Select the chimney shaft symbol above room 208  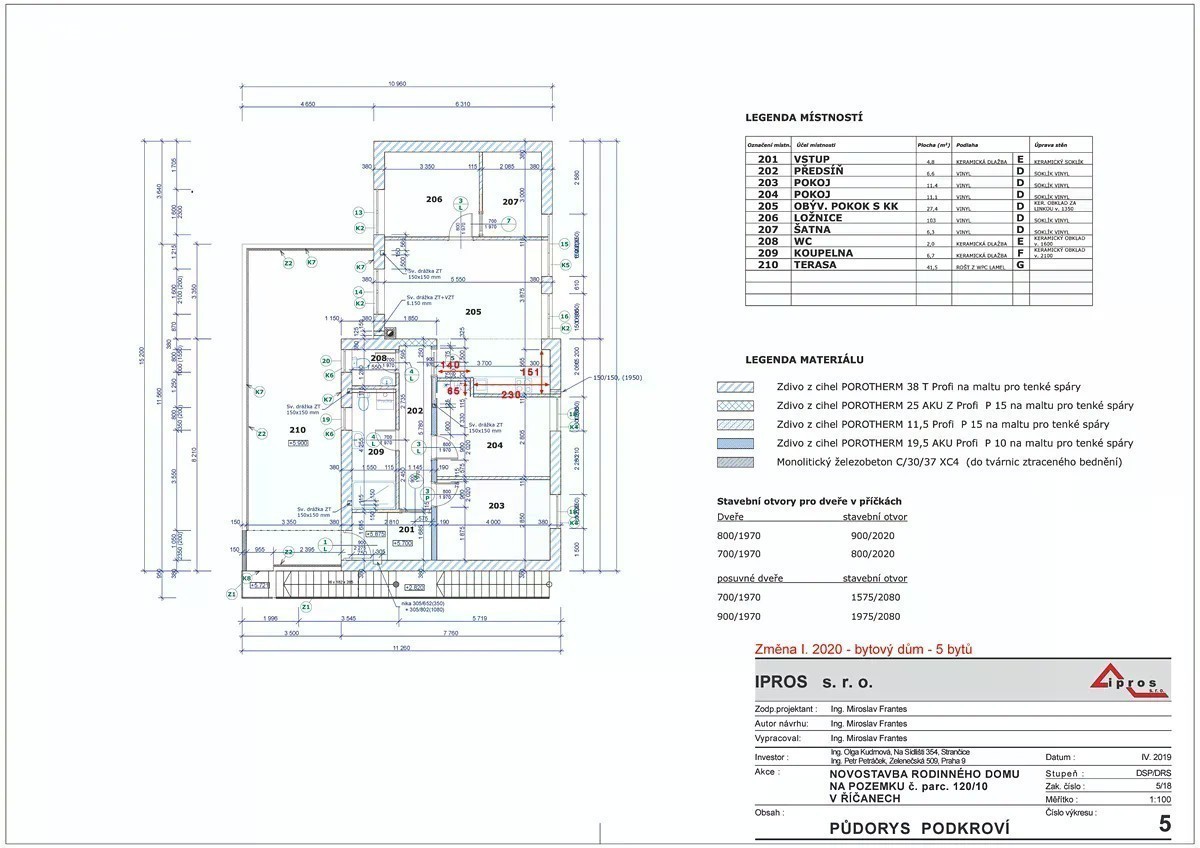389,334
